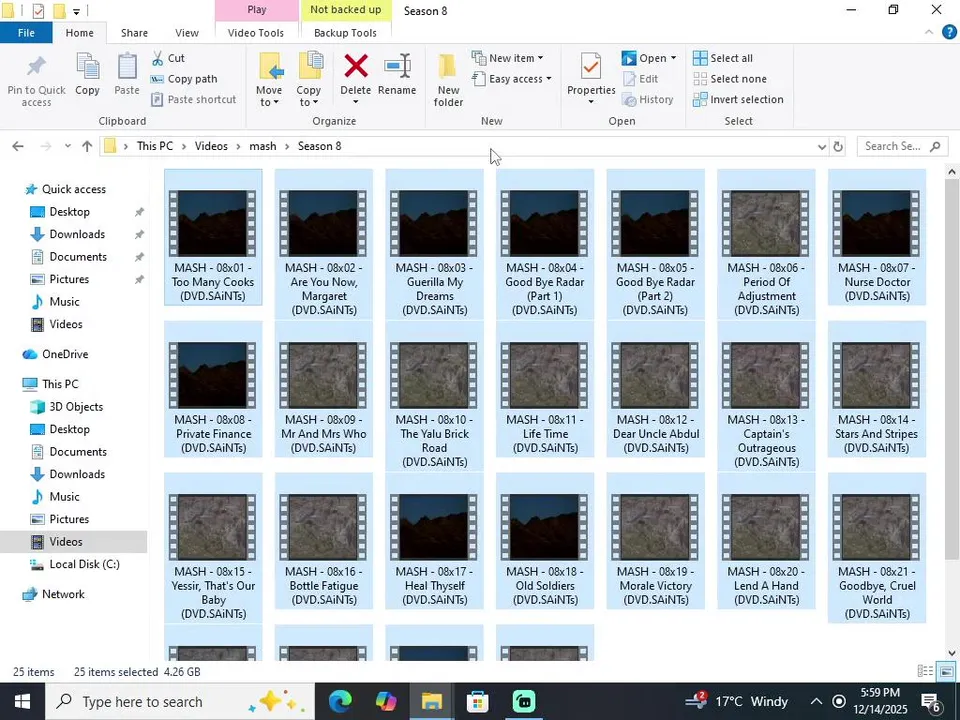Screen dimensions: 960x720
Task: Click scroll down arrow in file list
Action: point(951,653)
